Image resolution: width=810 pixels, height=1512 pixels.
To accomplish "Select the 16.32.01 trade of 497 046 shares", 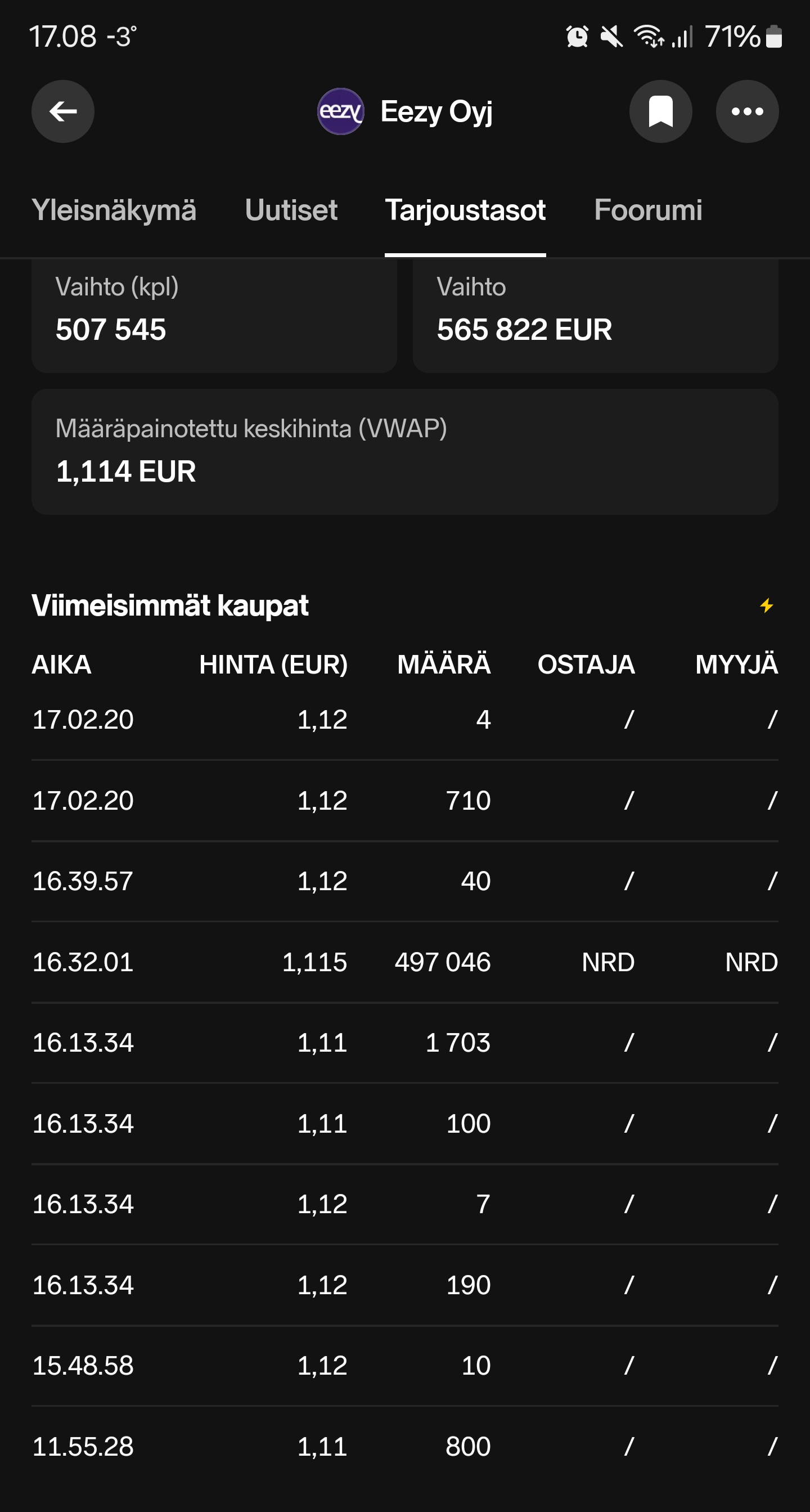I will pyautogui.click(x=404, y=962).
